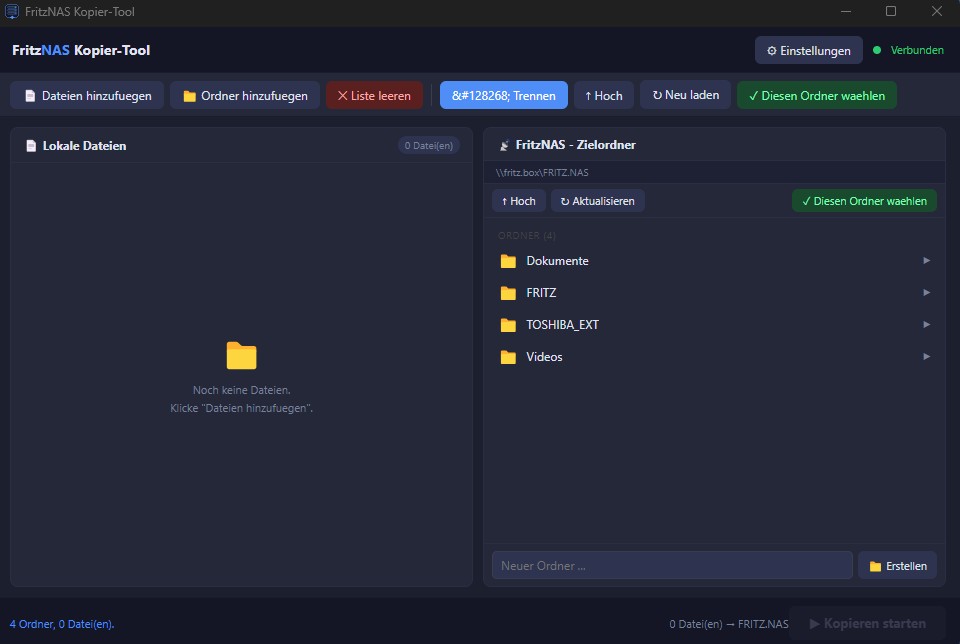Click the Videos folder icon
The height and width of the screenshot is (644, 960).
pos(508,357)
